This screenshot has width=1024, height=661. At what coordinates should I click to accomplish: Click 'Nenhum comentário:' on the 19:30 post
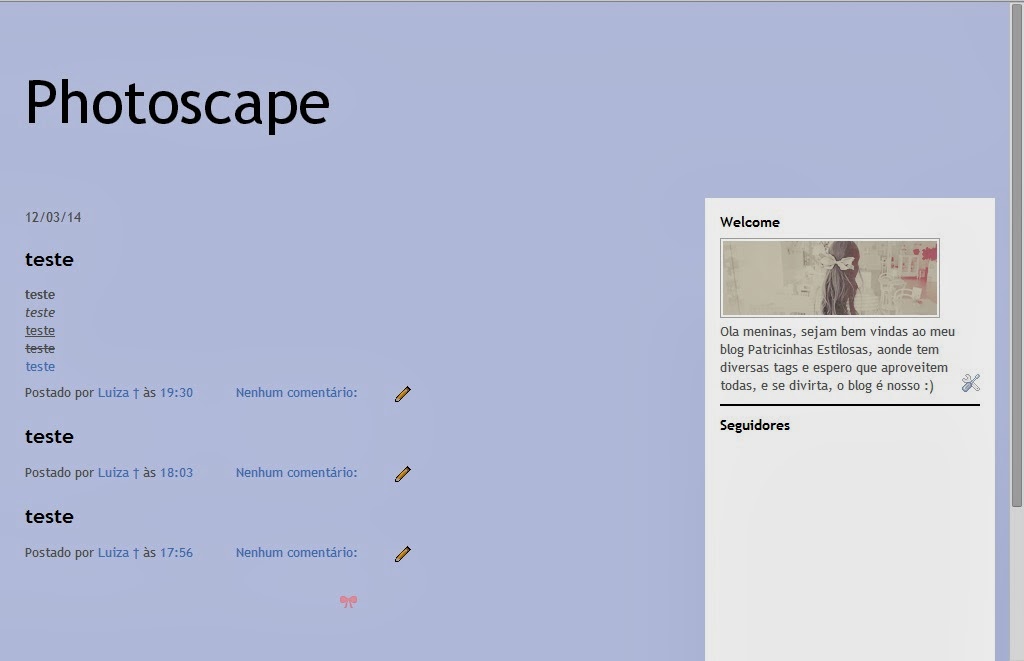pyautogui.click(x=296, y=393)
